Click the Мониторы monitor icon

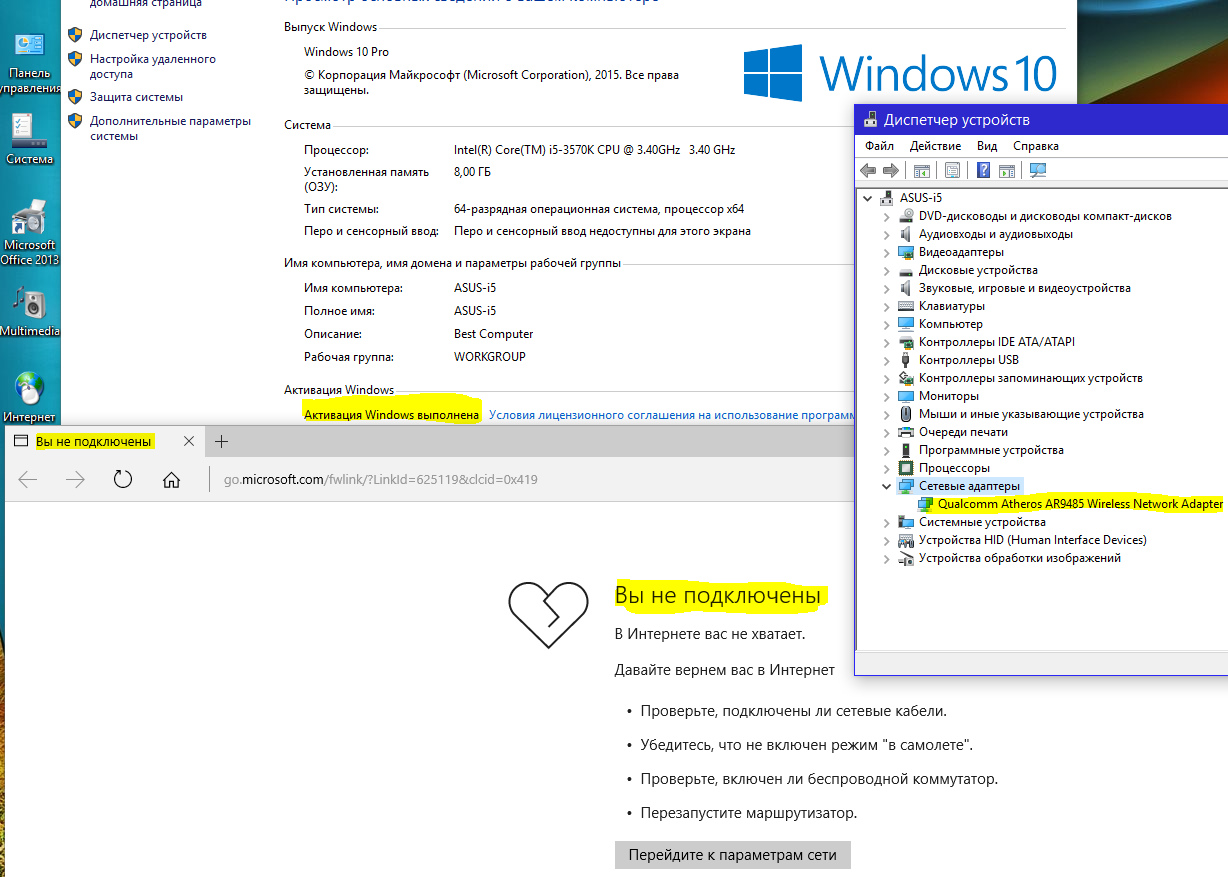pyautogui.click(x=907, y=396)
